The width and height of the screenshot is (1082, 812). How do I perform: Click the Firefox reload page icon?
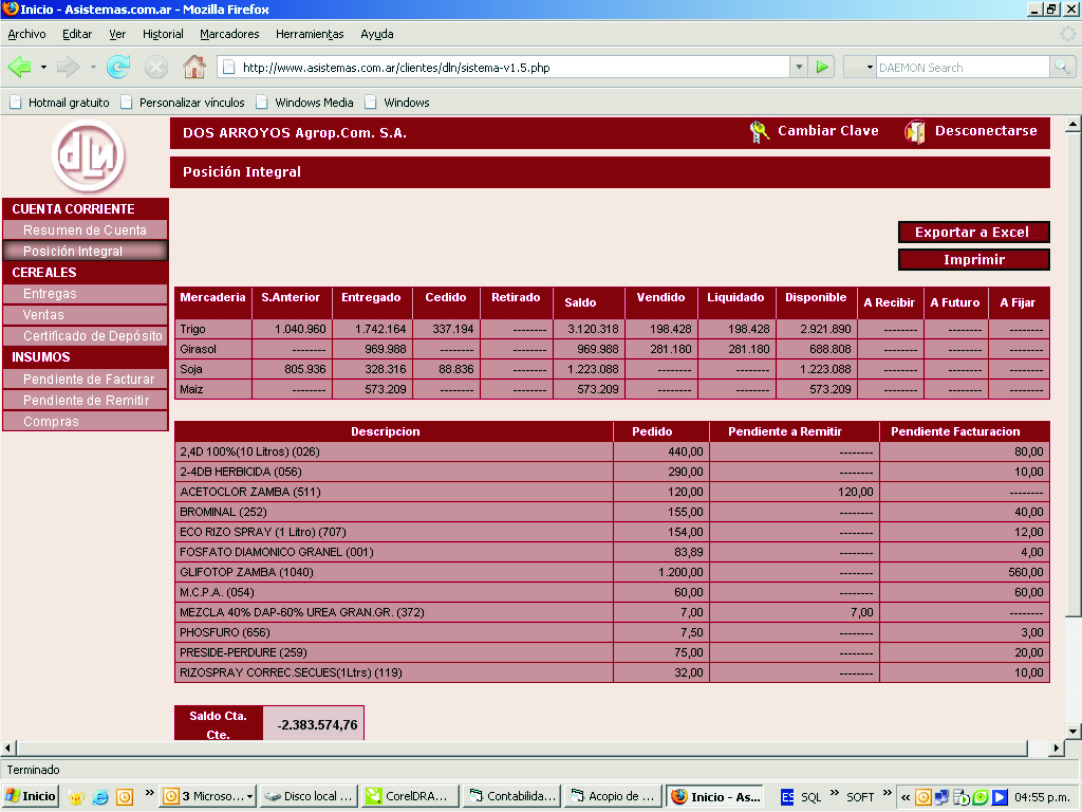tap(118, 67)
